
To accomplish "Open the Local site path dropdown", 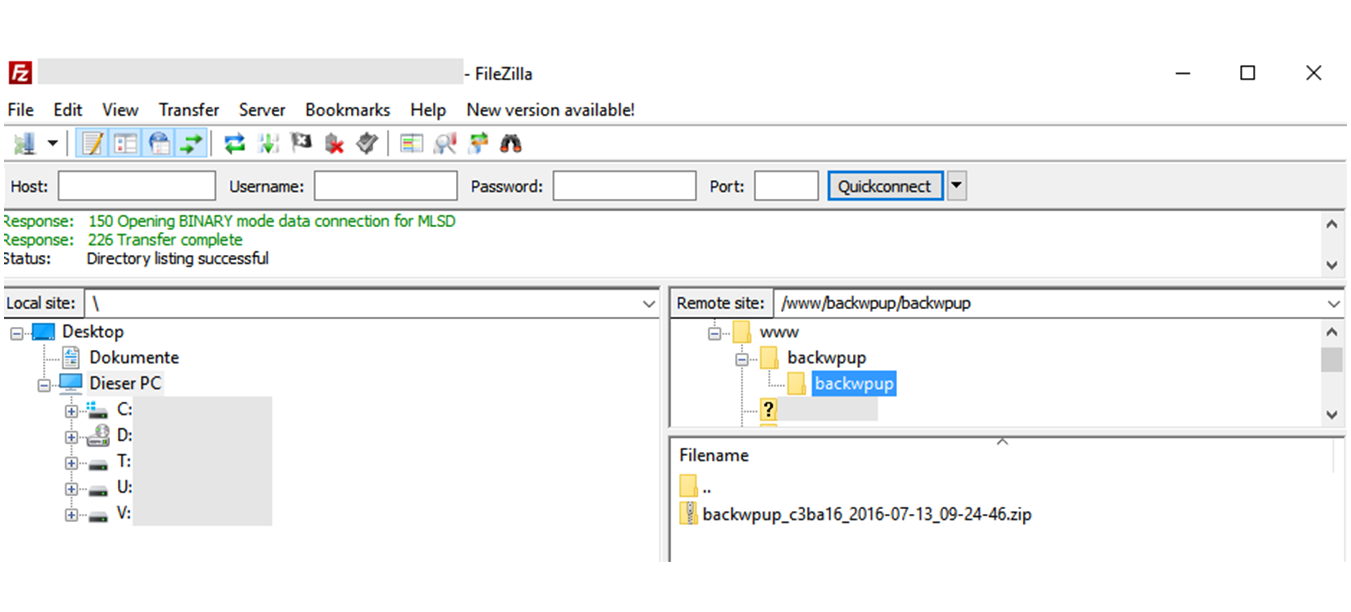I will tap(649, 303).
